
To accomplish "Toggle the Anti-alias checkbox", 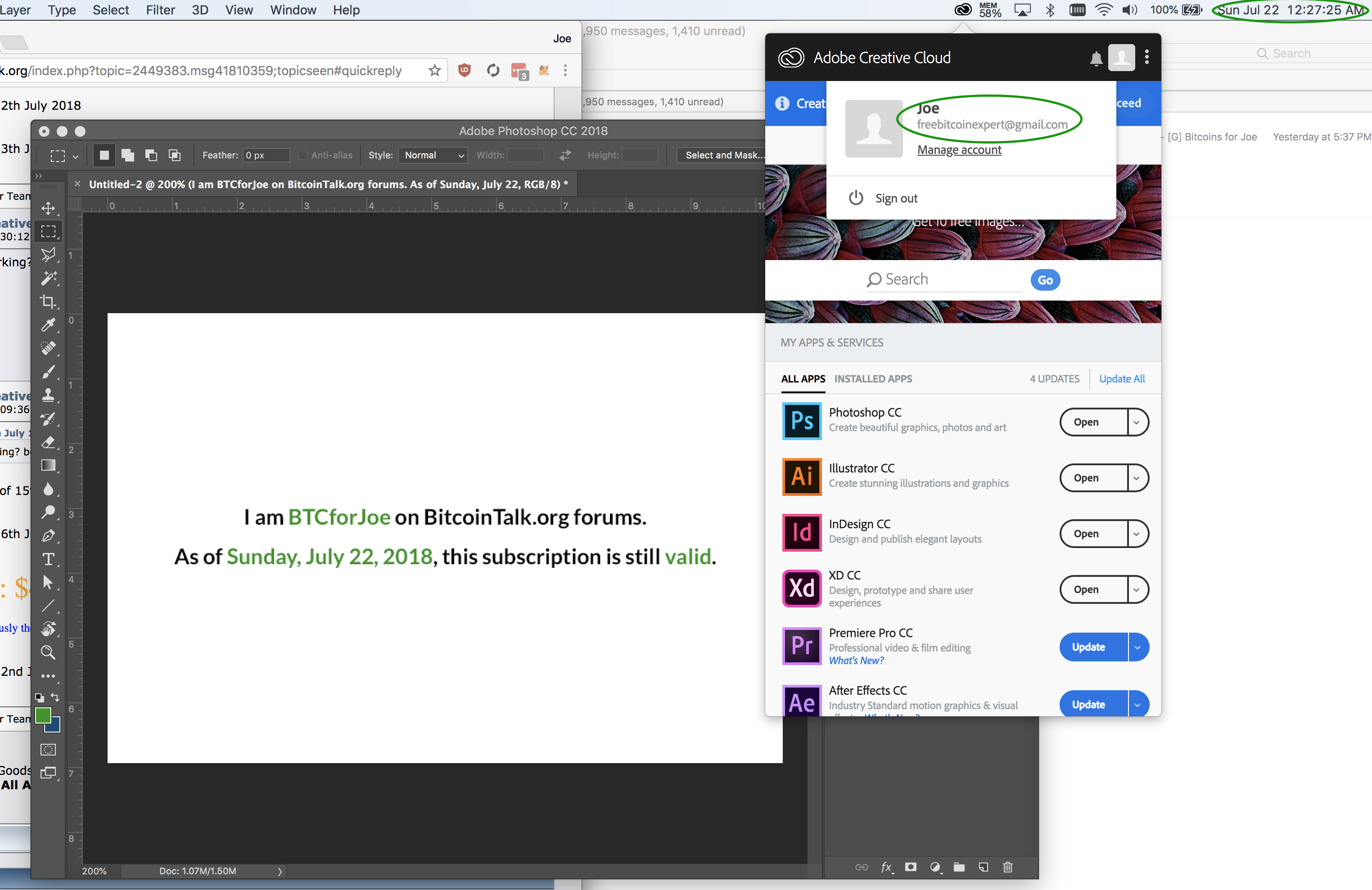I will [x=302, y=155].
